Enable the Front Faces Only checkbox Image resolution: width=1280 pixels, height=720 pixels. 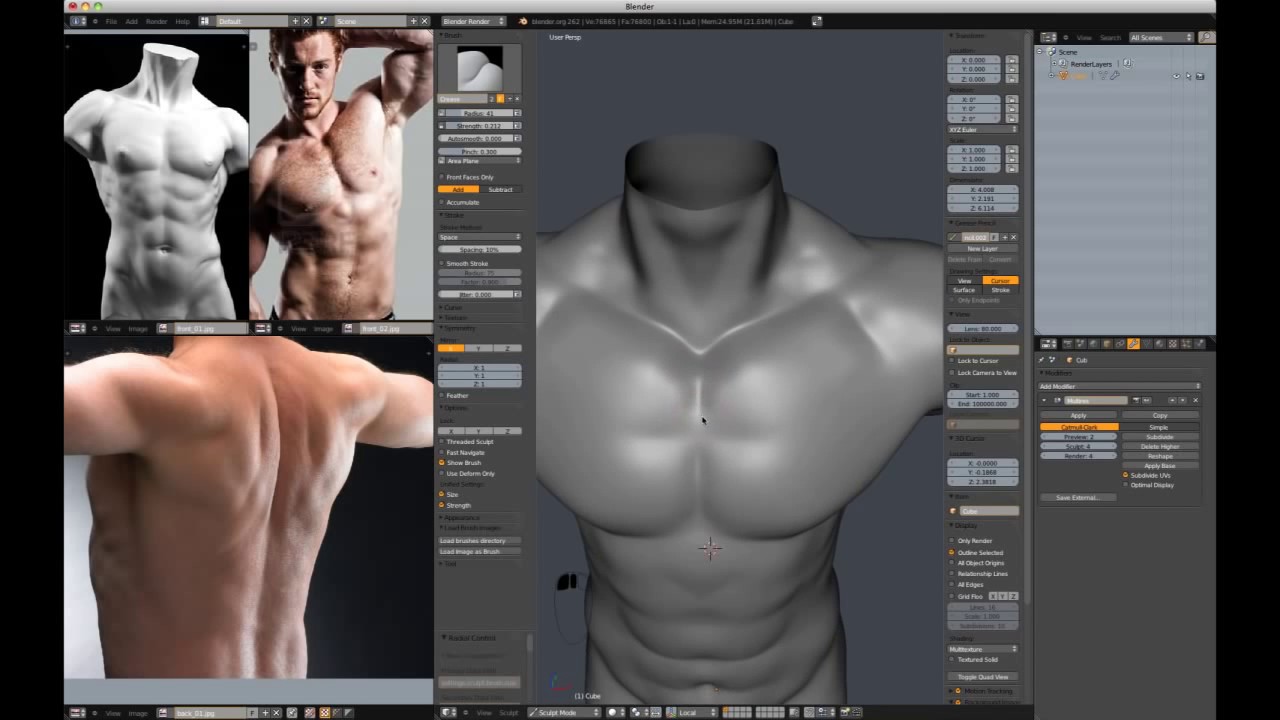tap(442, 177)
